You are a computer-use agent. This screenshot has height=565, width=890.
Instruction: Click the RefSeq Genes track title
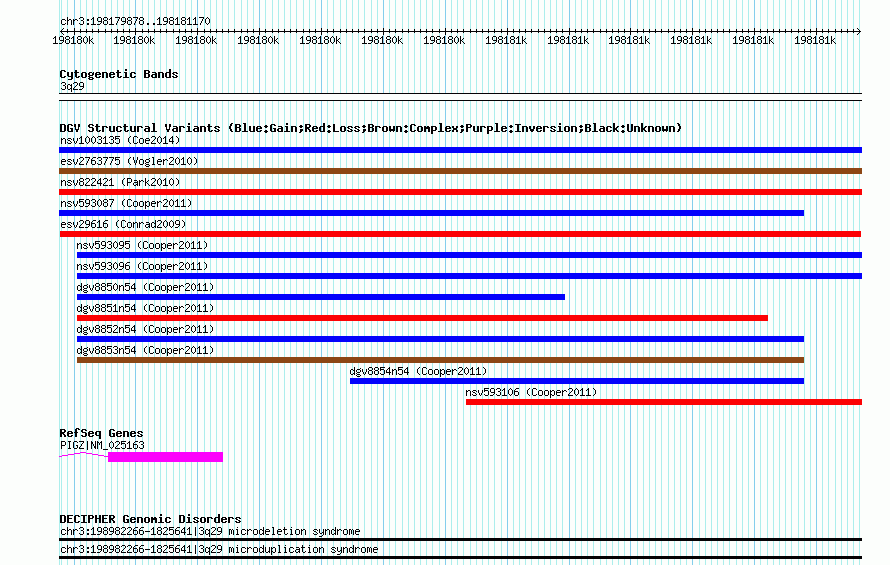coord(101,433)
